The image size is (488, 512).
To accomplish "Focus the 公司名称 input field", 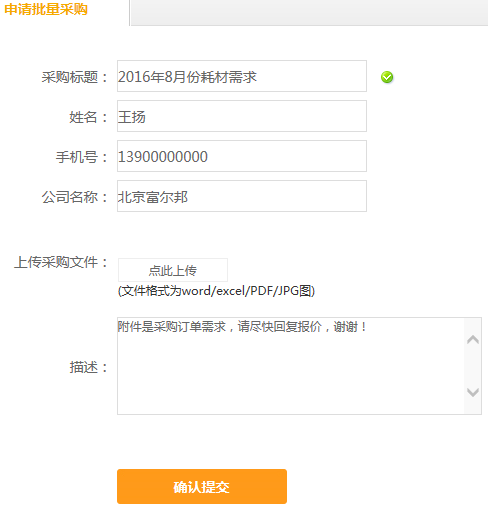I will click(242, 196).
